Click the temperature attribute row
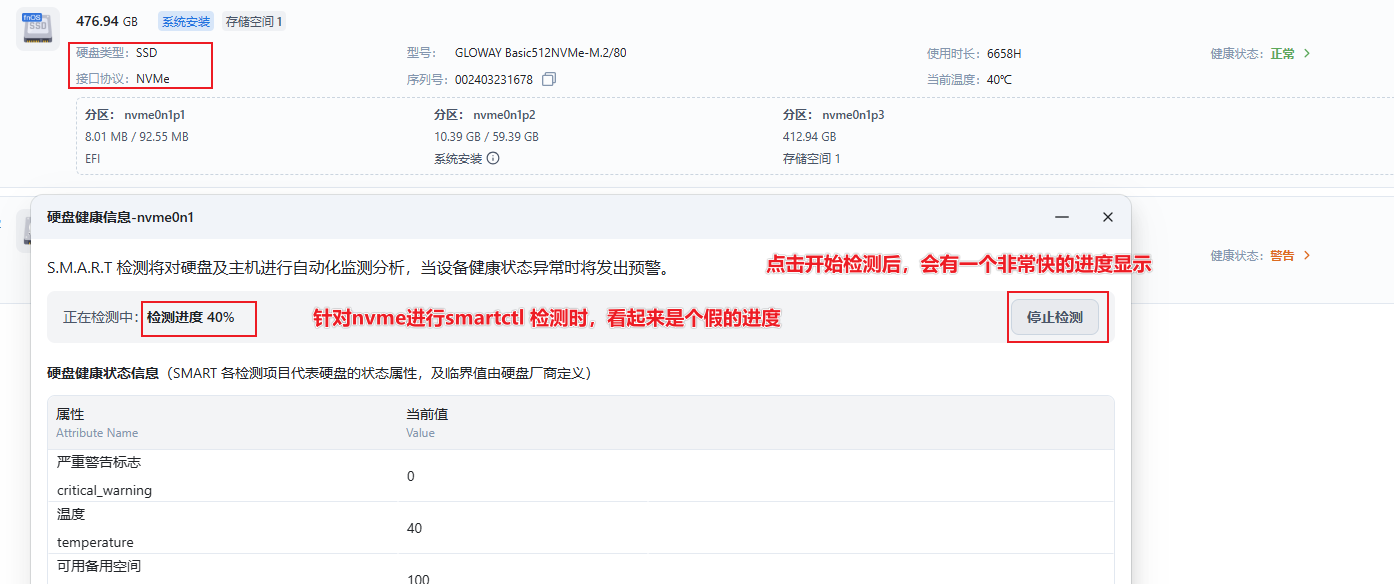The height and width of the screenshot is (584, 1394). click(x=581, y=528)
